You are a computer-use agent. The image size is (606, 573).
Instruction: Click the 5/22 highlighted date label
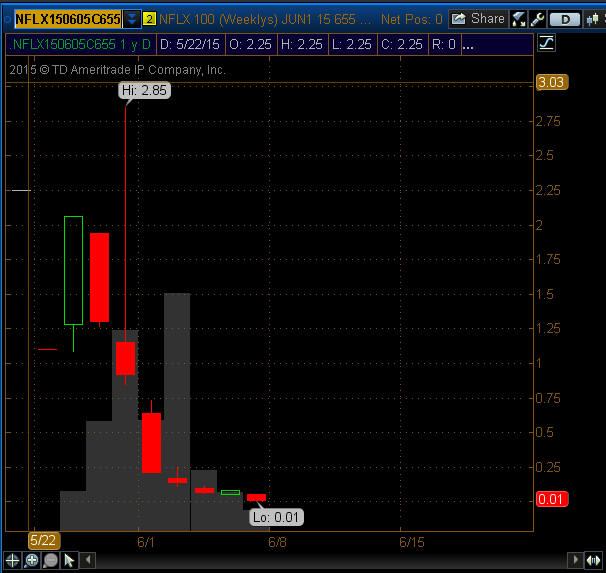pos(43,540)
